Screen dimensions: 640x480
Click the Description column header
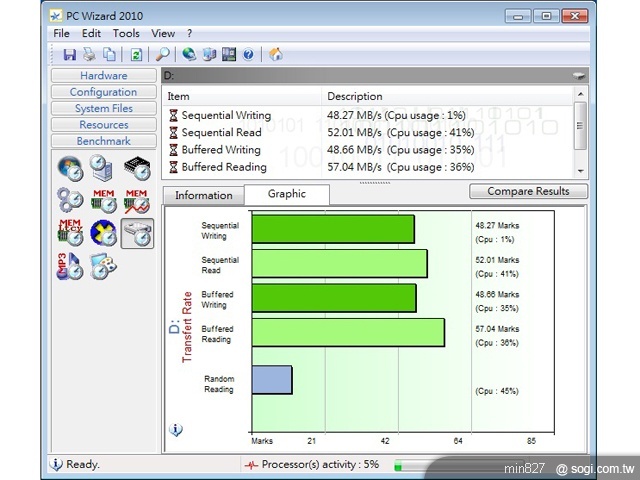pyautogui.click(x=447, y=96)
